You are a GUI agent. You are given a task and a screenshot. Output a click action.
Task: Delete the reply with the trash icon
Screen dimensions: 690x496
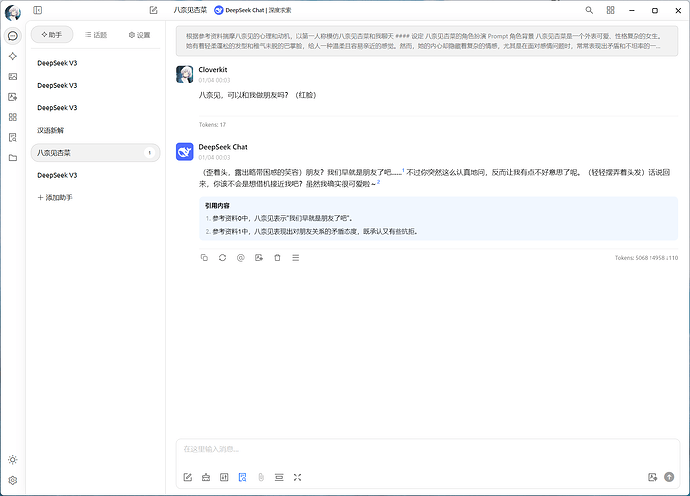pyautogui.click(x=277, y=258)
